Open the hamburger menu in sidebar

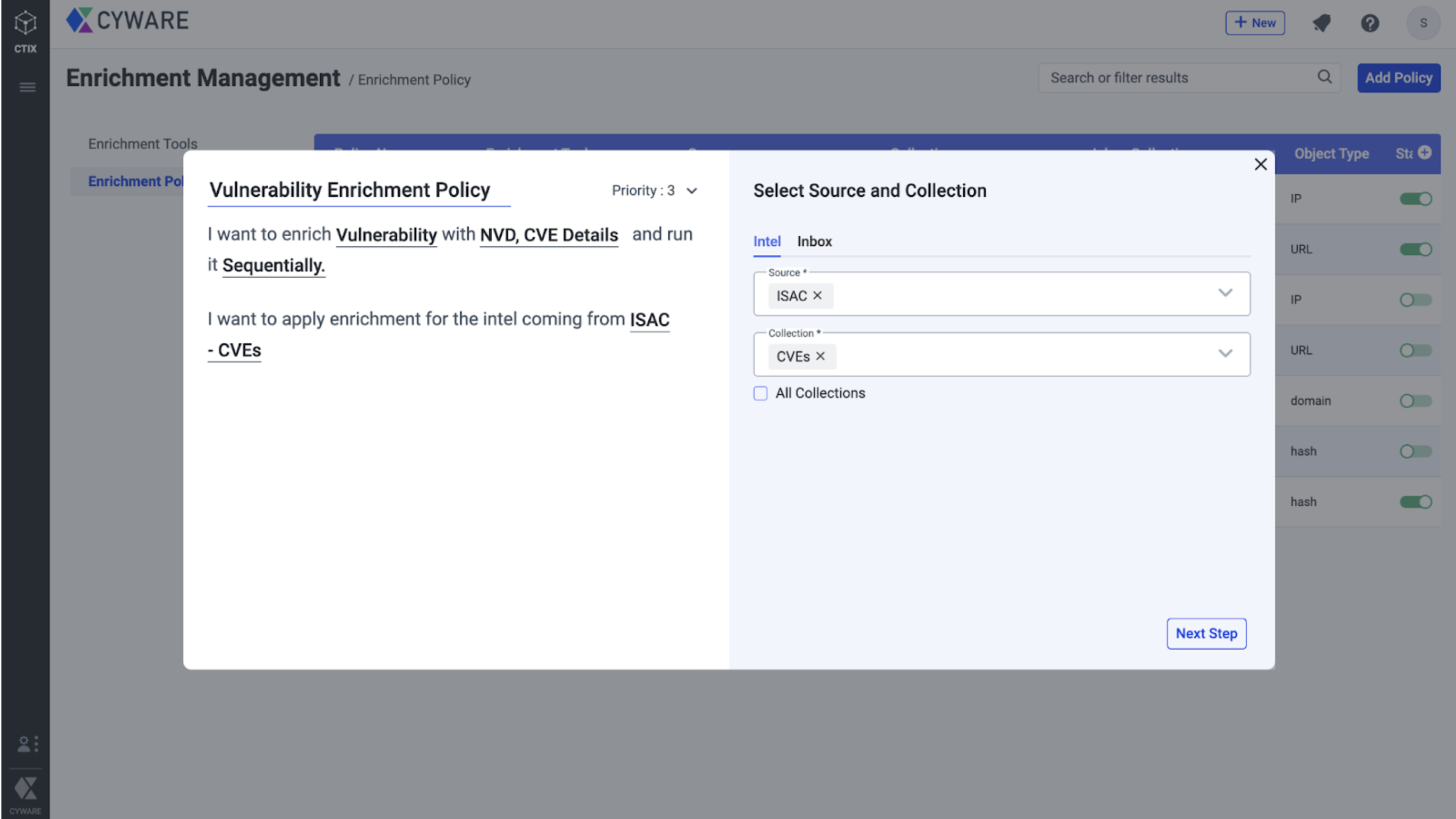(27, 87)
